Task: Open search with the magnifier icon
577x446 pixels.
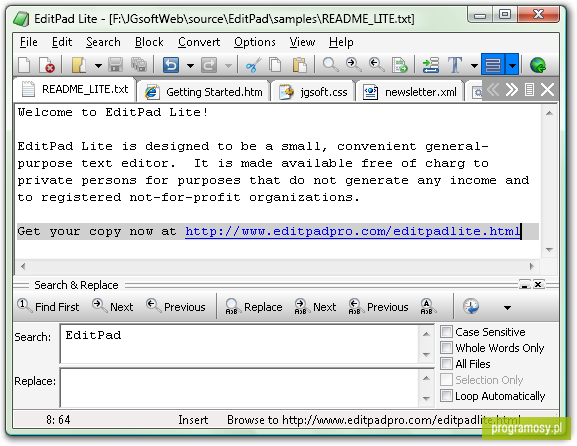Action: [x=330, y=66]
